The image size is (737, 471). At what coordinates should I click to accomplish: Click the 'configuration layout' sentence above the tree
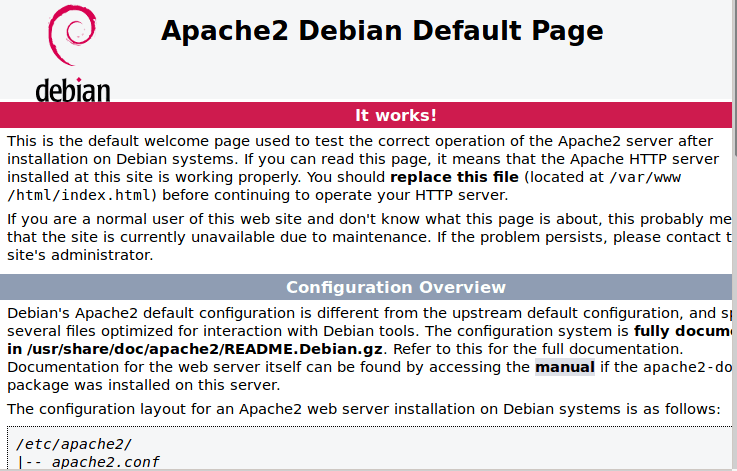(363, 410)
